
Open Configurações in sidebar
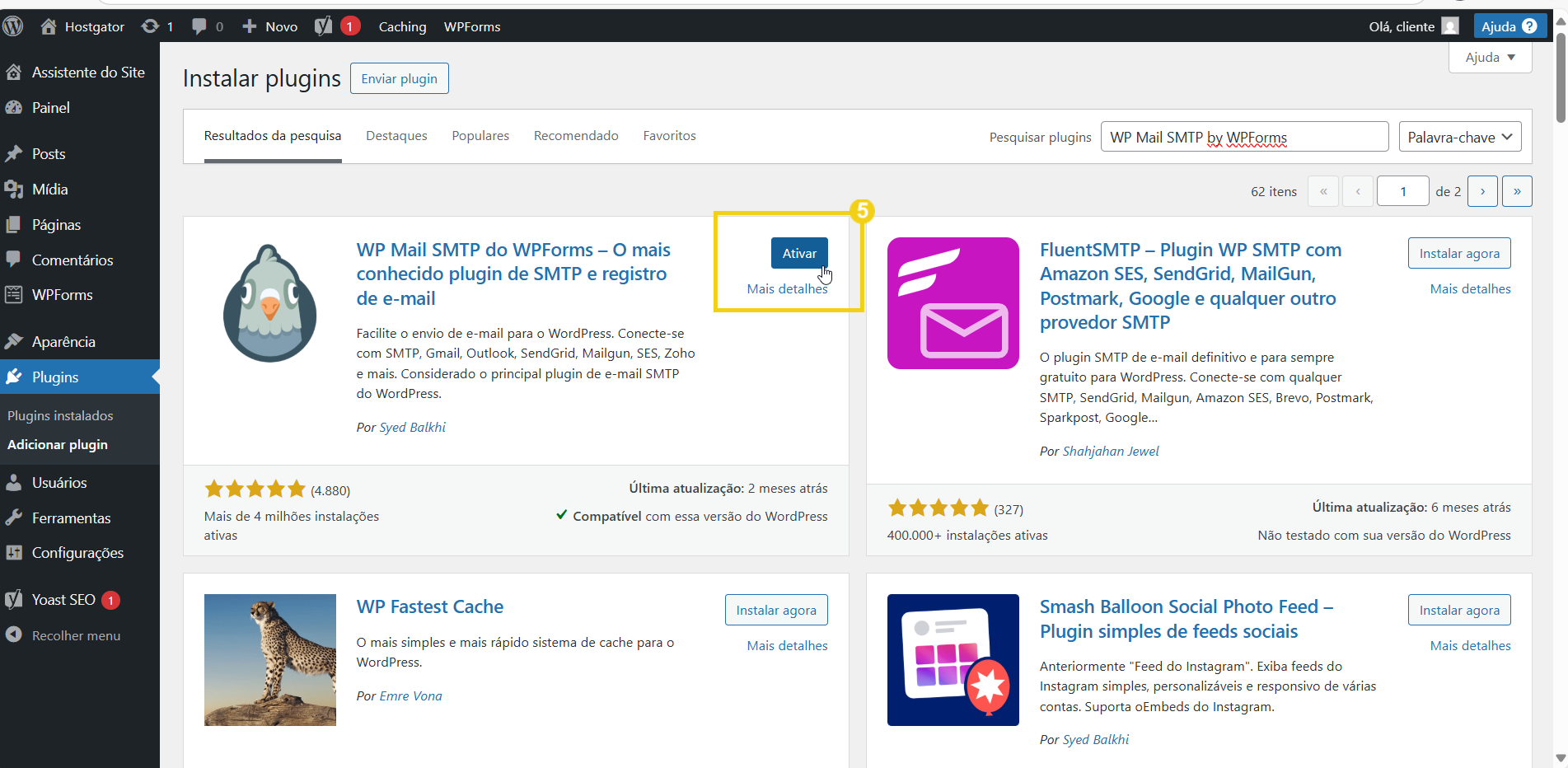[80, 553]
